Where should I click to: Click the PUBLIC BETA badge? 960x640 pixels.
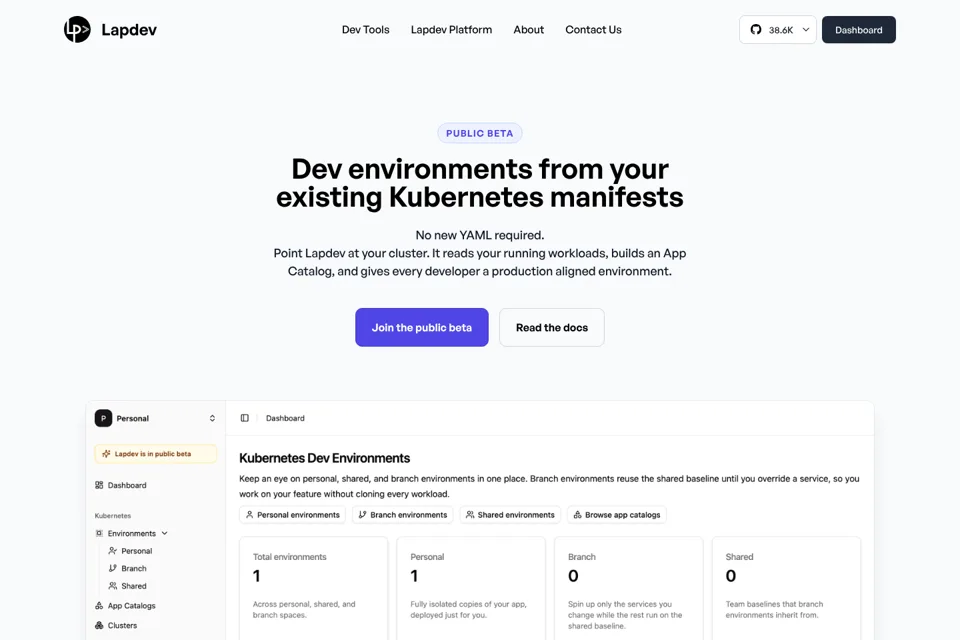coord(479,133)
